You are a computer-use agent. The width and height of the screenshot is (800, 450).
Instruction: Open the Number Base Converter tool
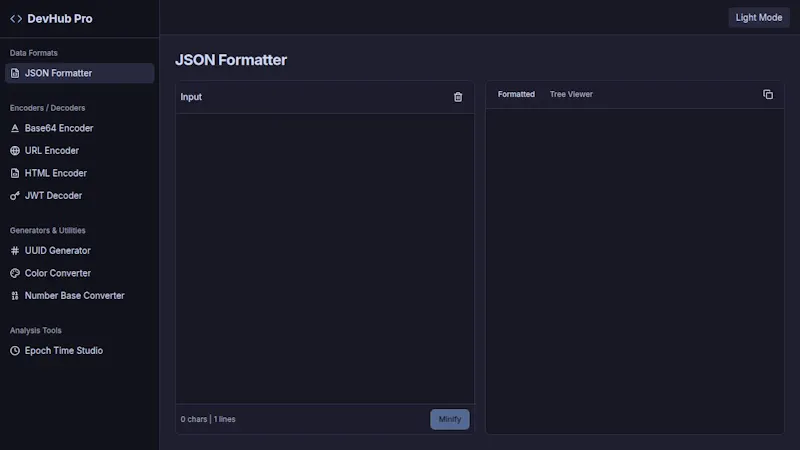pos(80,296)
